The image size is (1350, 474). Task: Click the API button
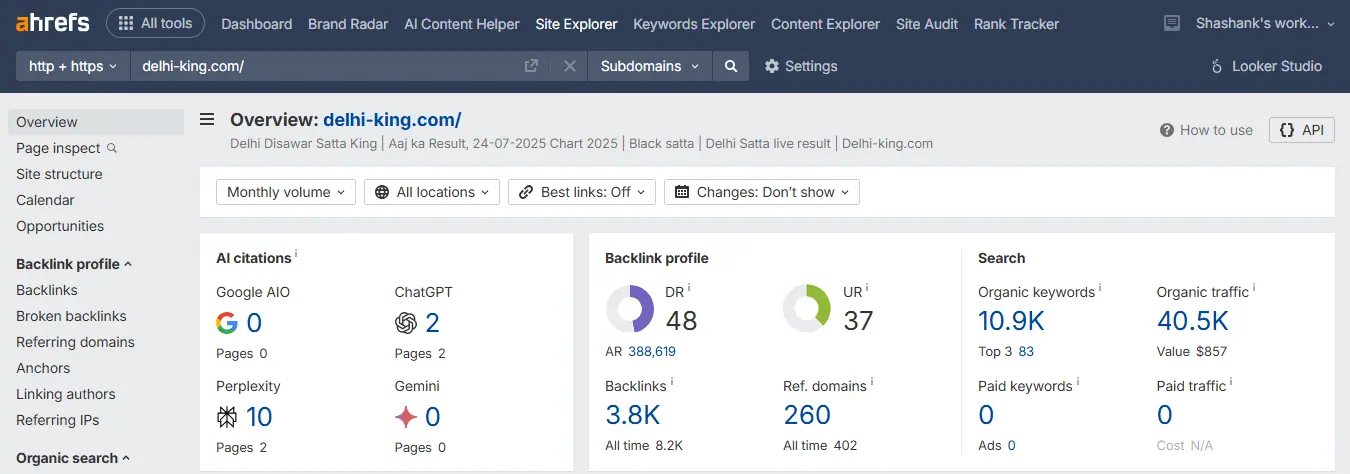pyautogui.click(x=1302, y=130)
